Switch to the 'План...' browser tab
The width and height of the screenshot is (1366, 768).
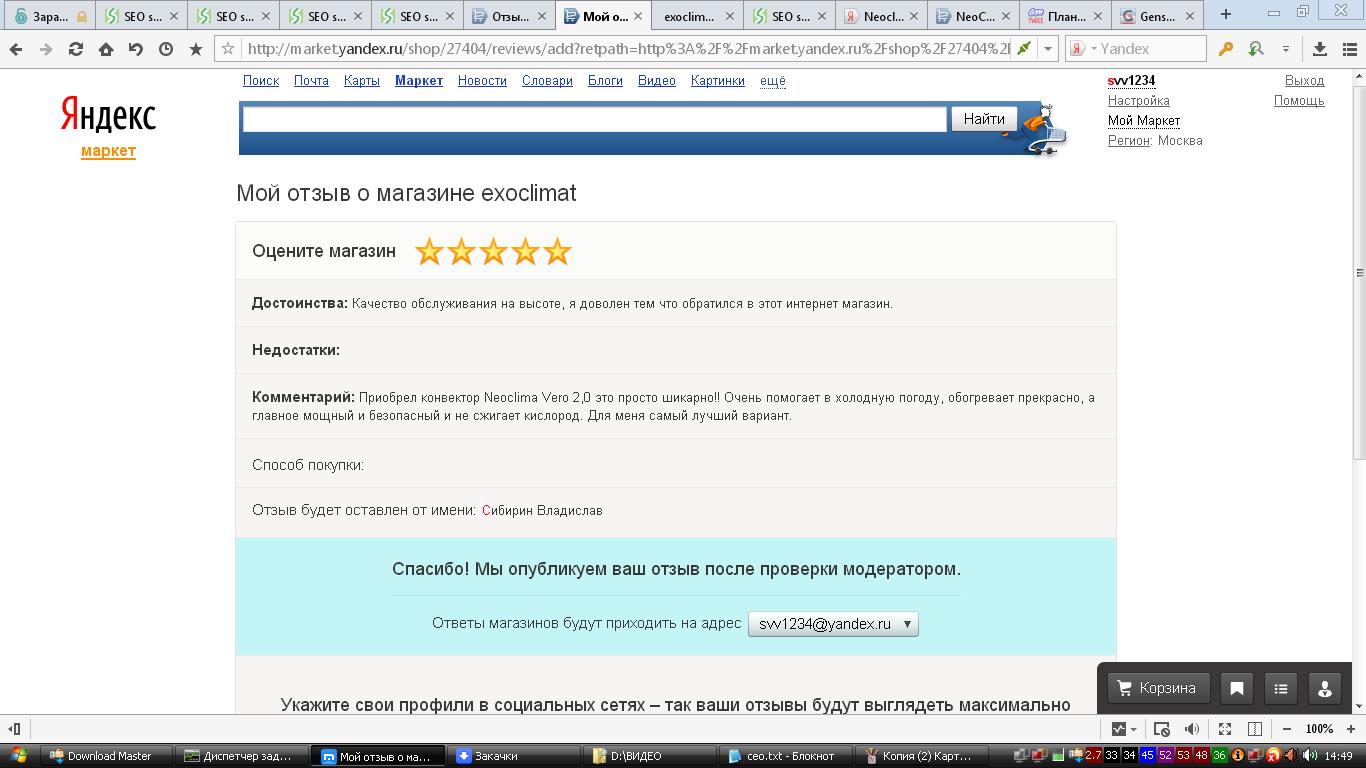coord(1066,16)
